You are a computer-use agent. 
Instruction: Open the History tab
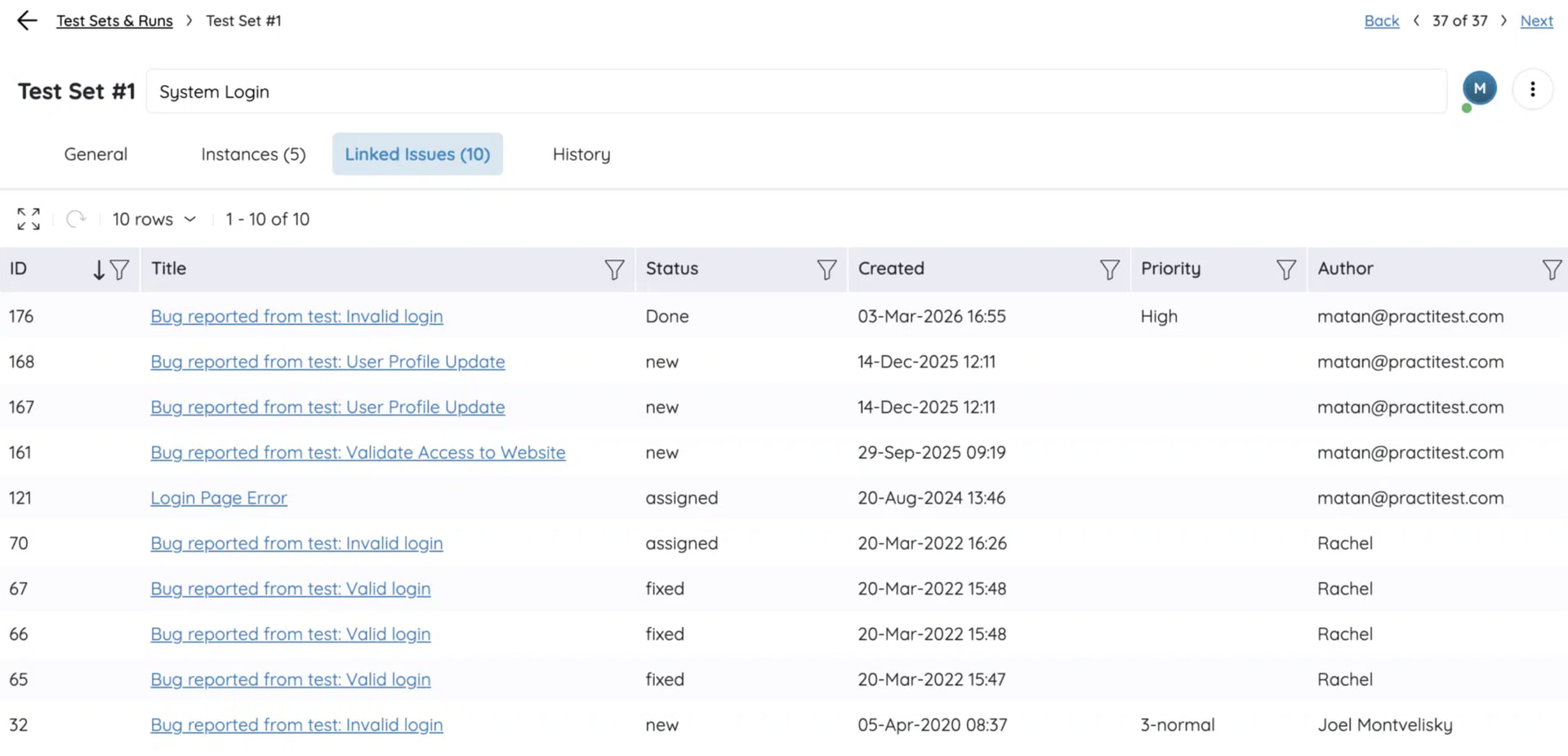point(581,154)
